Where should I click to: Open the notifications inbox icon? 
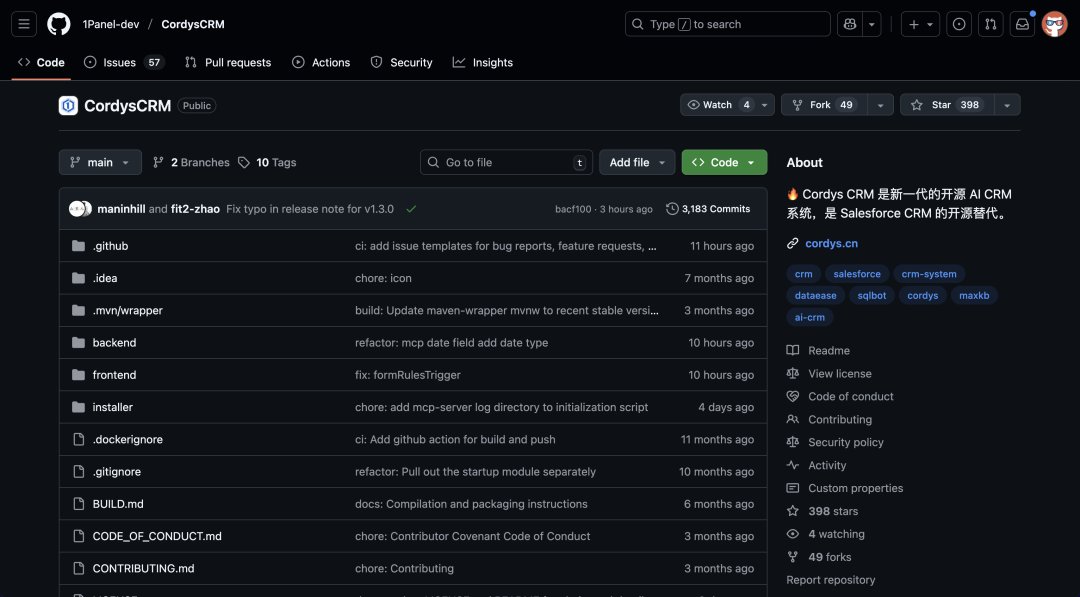tap(1022, 24)
